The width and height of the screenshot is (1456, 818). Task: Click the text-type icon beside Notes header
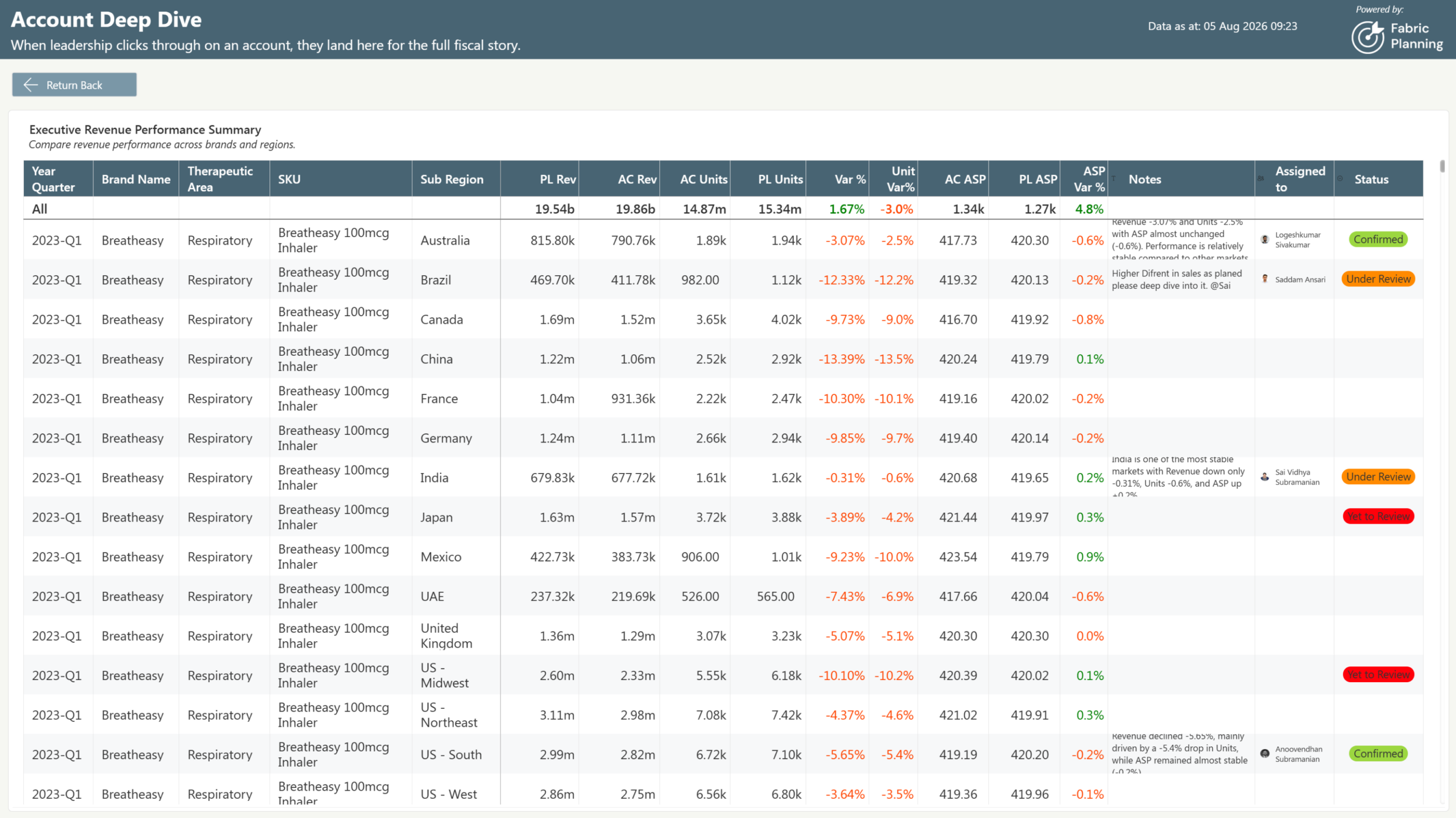coord(1114,178)
